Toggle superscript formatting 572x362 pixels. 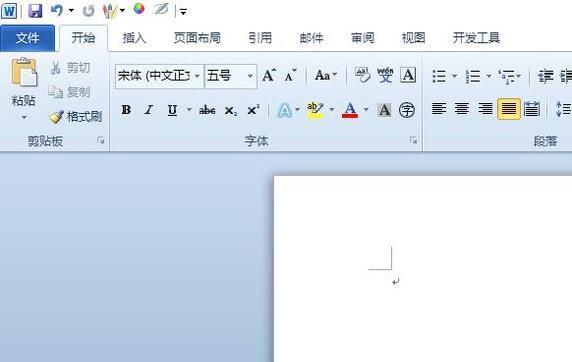point(253,109)
